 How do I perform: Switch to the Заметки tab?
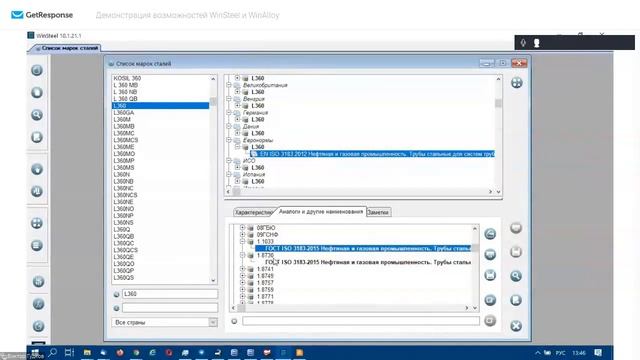click(378, 212)
